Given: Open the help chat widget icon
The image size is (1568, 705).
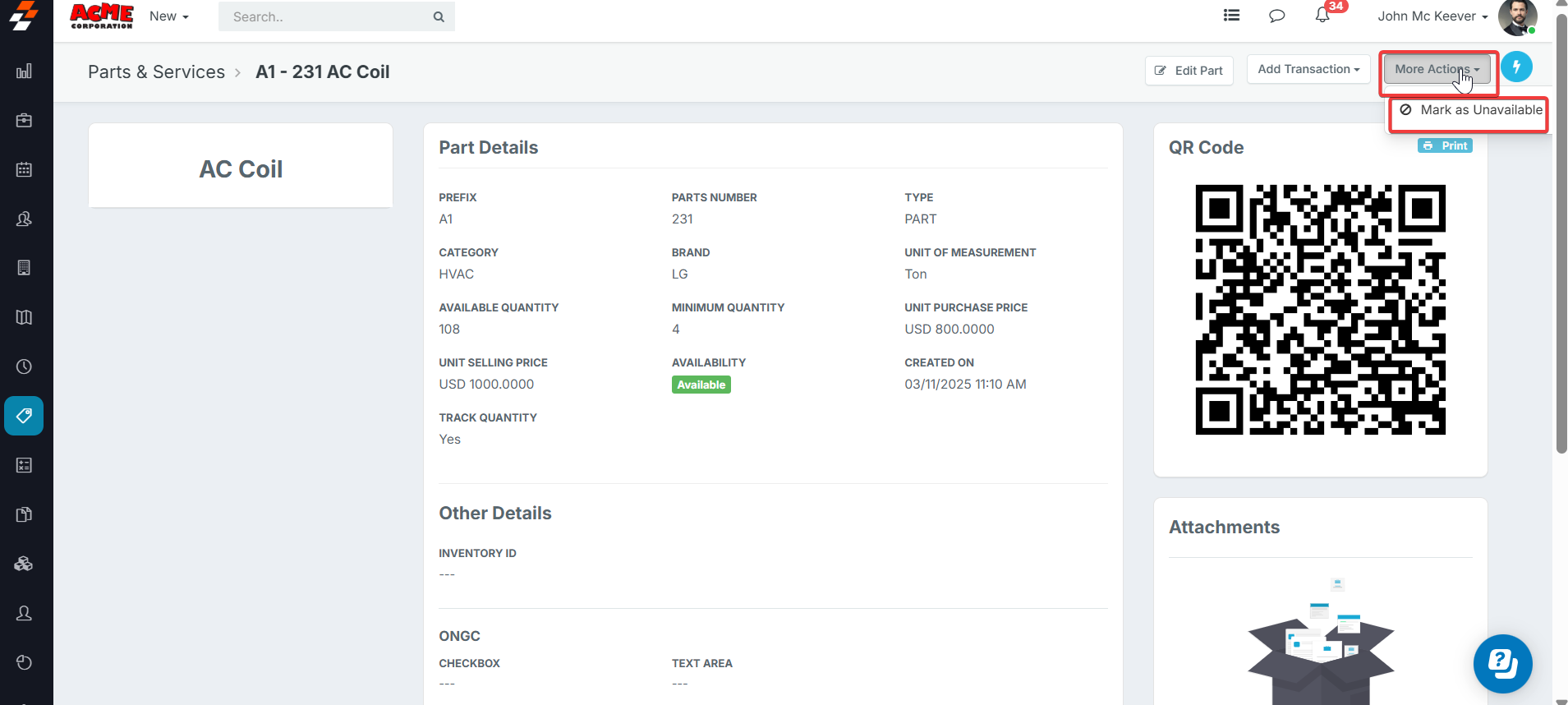Looking at the screenshot, I should point(1502,663).
